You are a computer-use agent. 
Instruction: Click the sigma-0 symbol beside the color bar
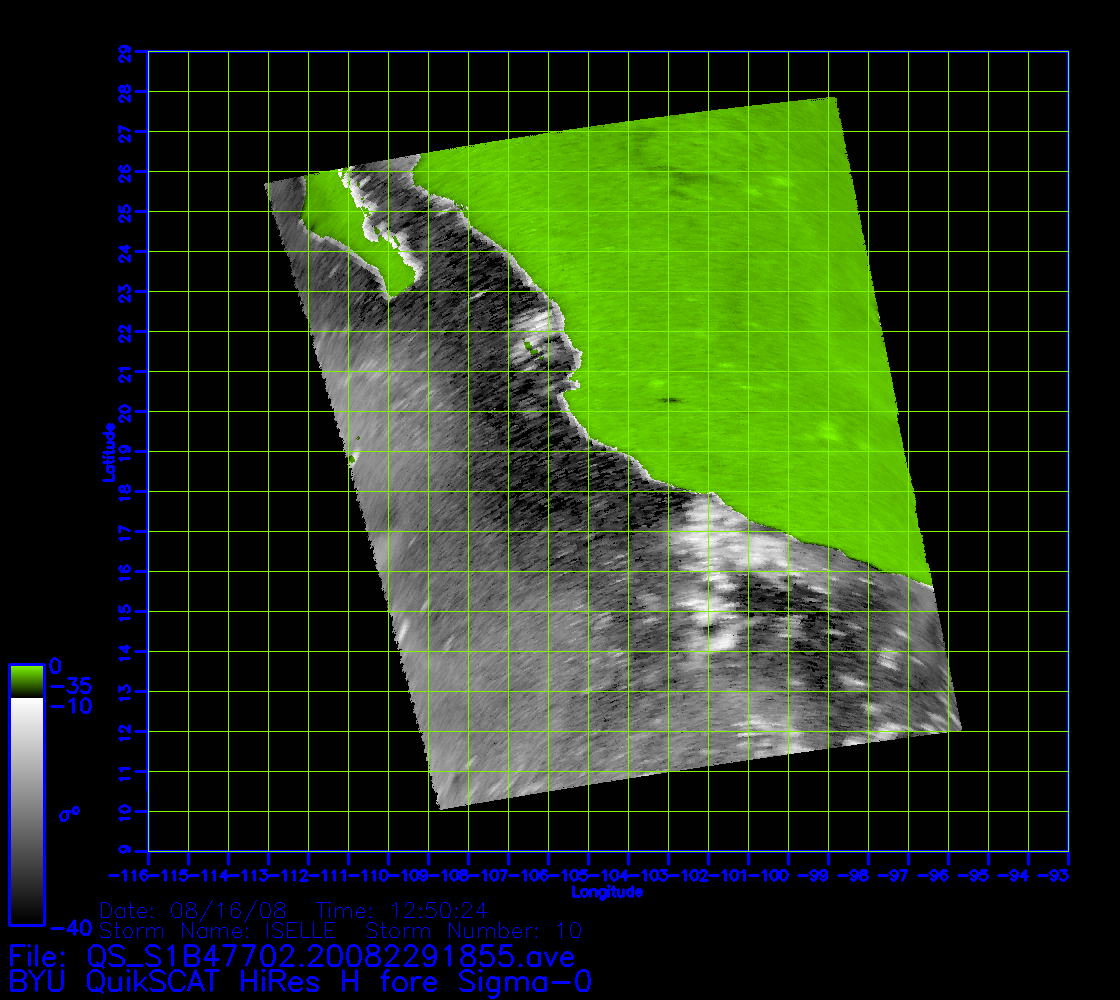click(x=69, y=814)
